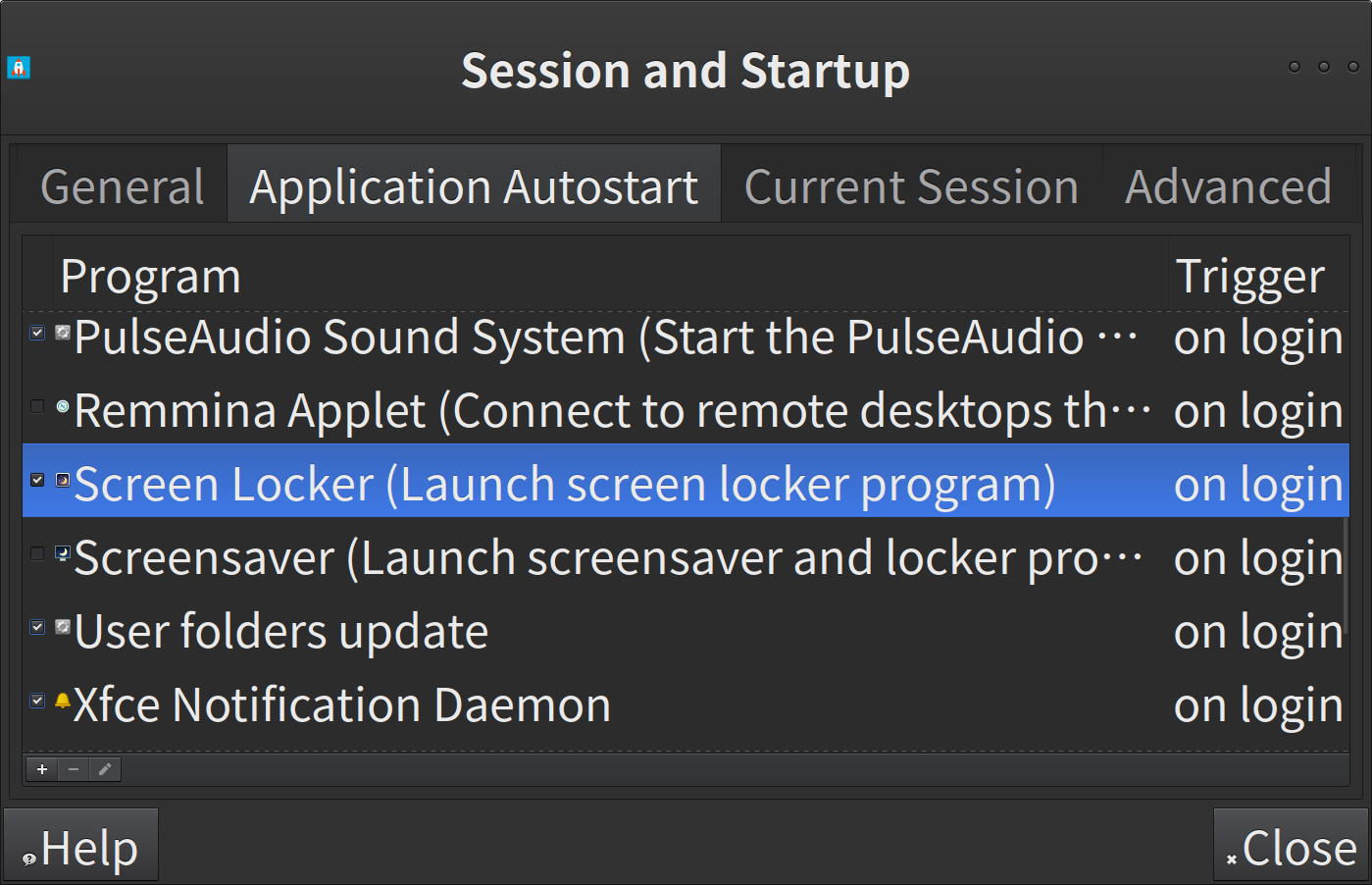Add a new autostart entry with the plus icon
Screen dimensions: 1372x885
coord(41,769)
